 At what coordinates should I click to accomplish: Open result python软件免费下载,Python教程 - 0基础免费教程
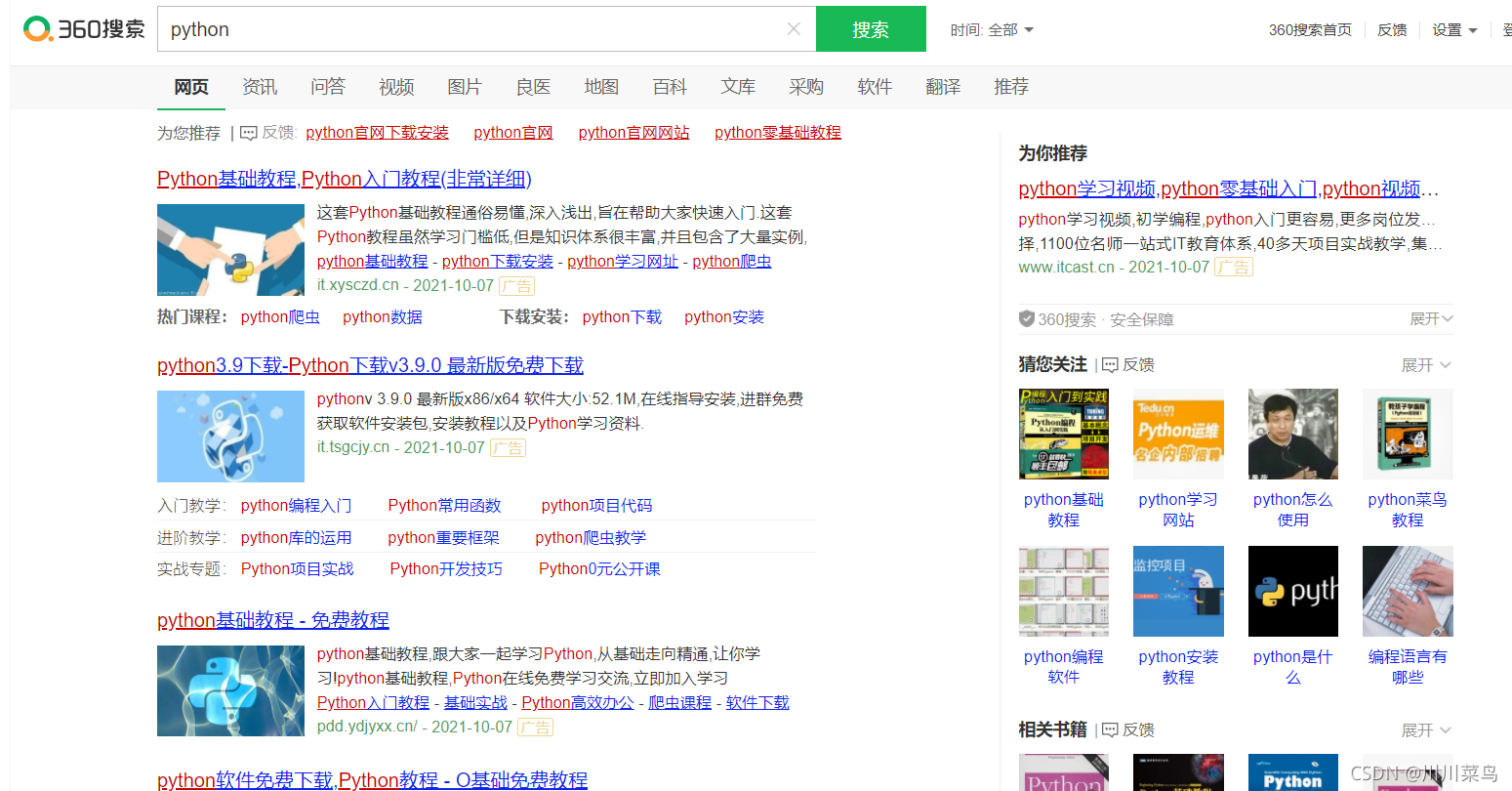pos(372,780)
